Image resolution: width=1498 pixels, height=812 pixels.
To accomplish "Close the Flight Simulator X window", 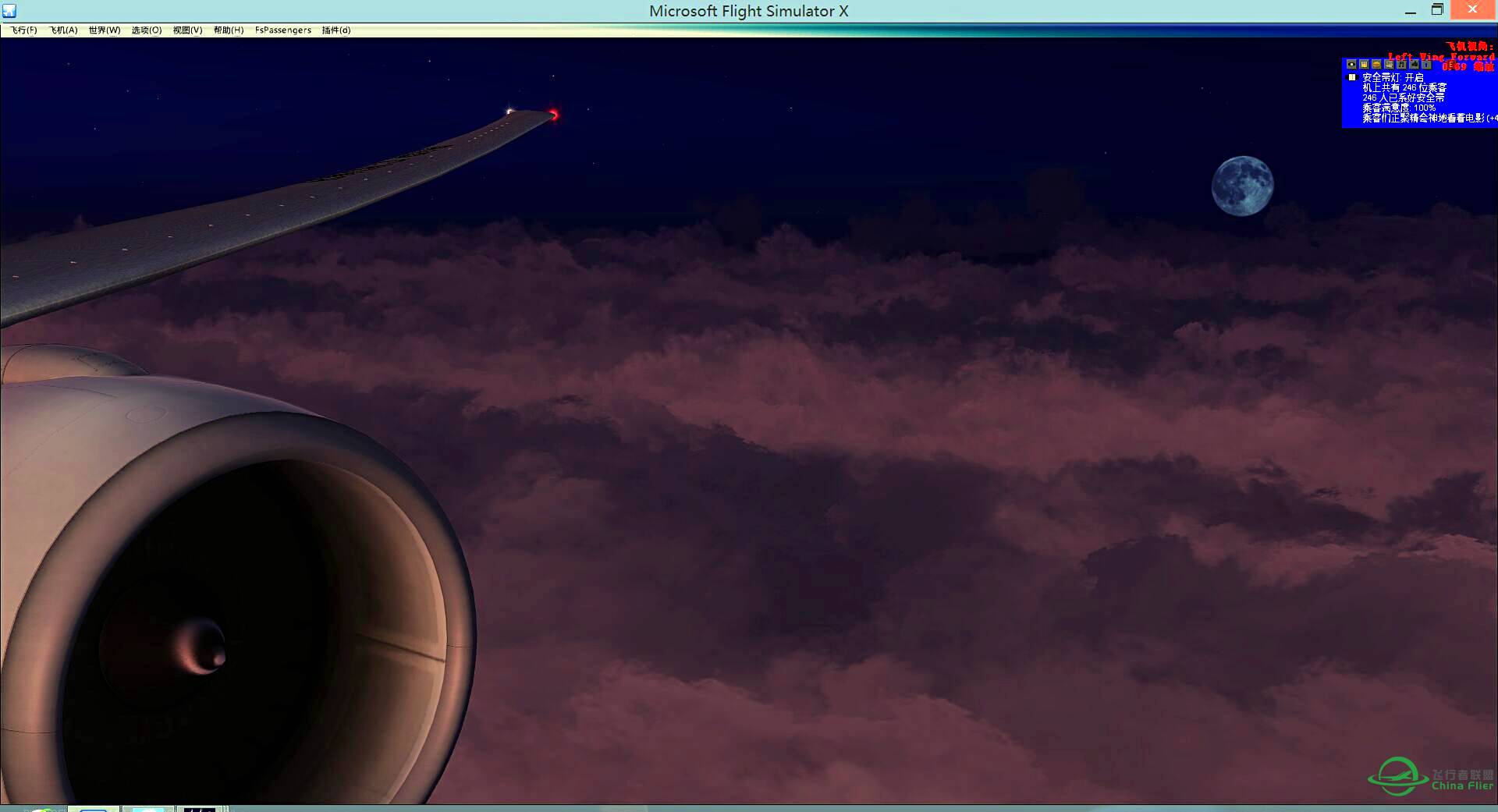I will pyautogui.click(x=1473, y=10).
